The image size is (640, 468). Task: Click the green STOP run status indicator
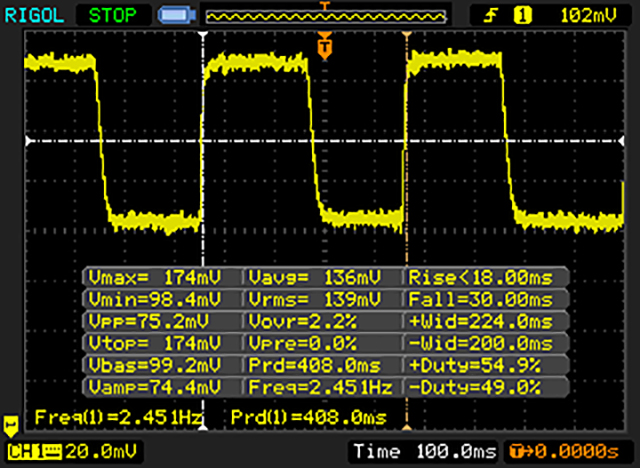point(112,16)
